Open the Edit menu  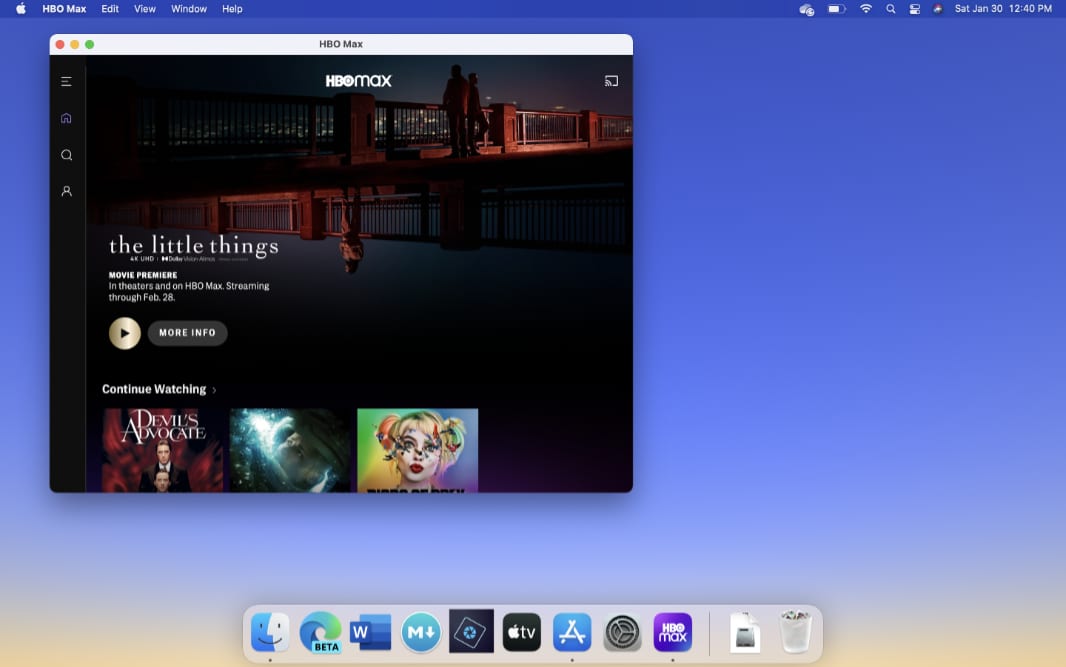tap(110, 9)
